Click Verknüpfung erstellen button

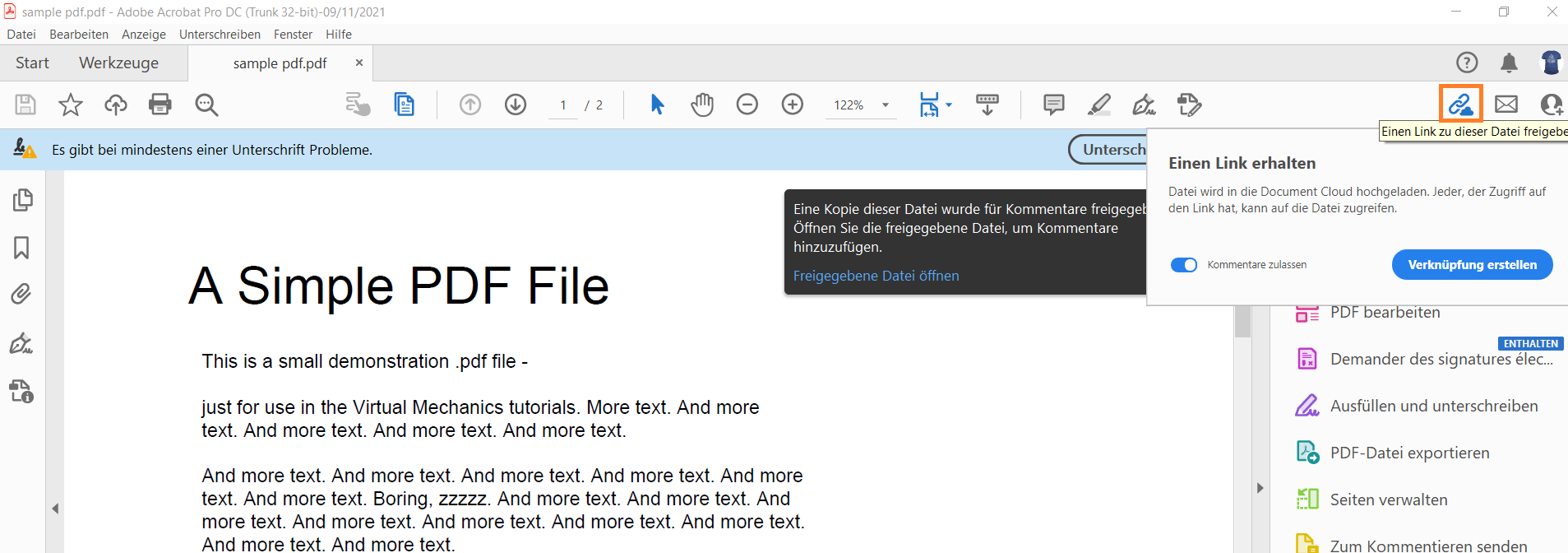tap(1472, 265)
